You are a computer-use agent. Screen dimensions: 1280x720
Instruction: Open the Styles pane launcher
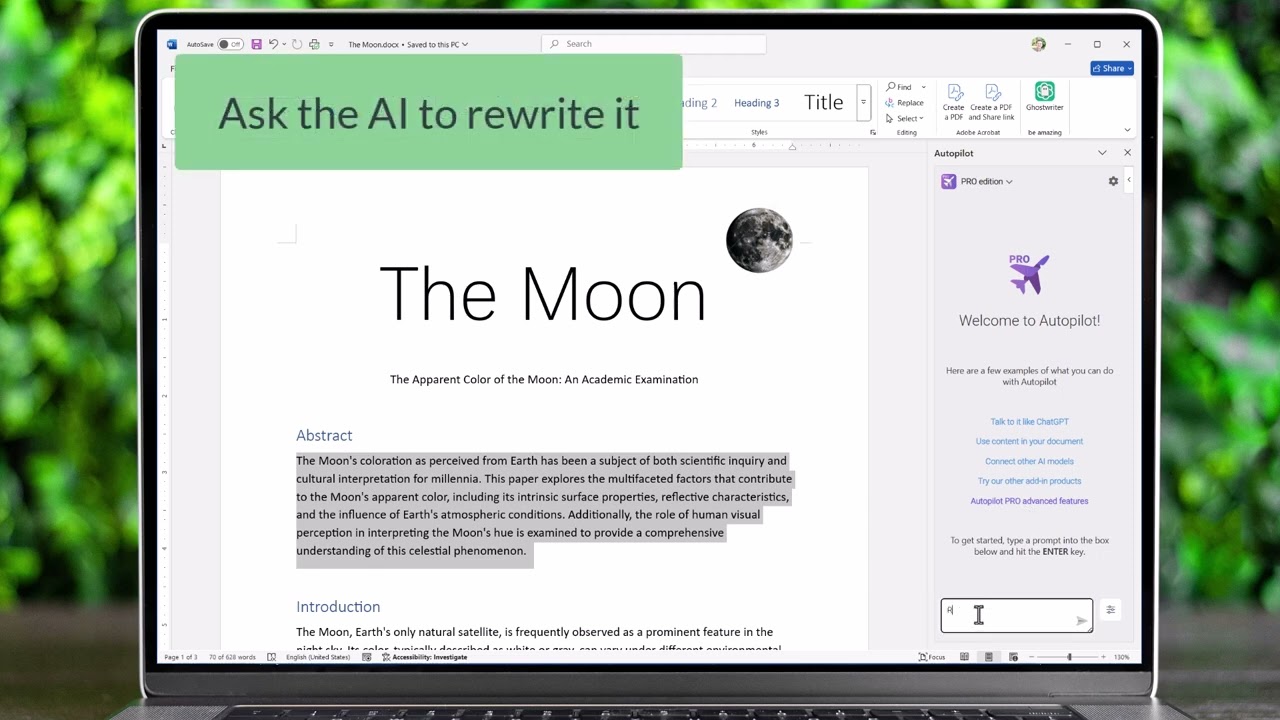tap(873, 132)
